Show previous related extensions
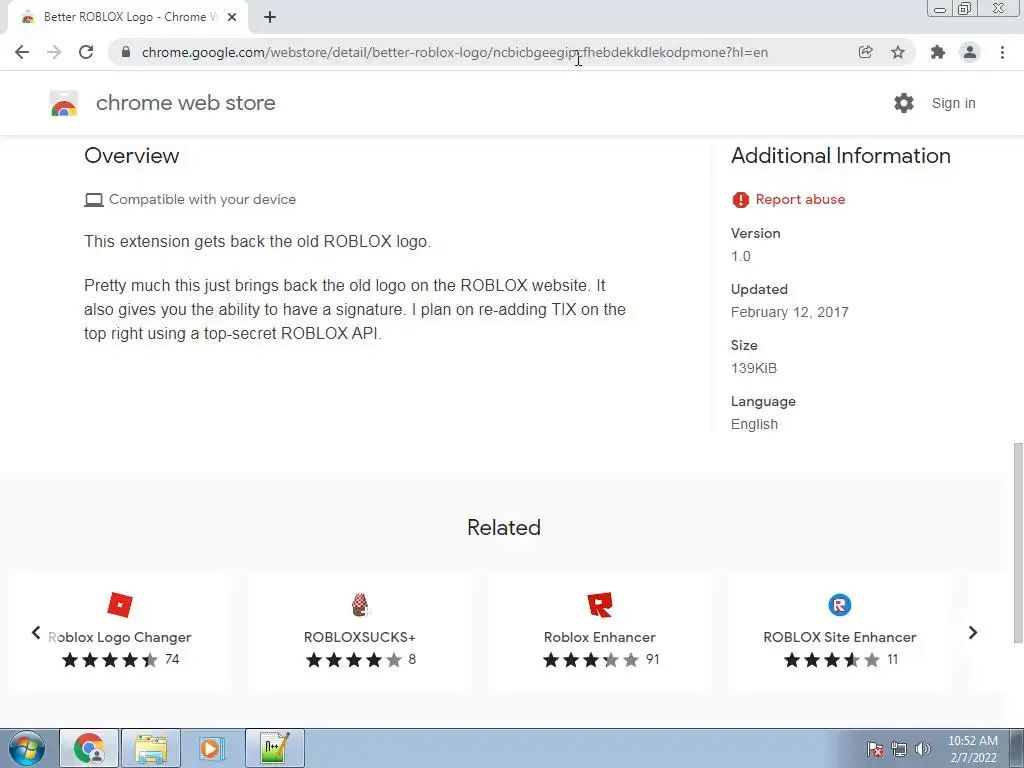 (x=36, y=632)
